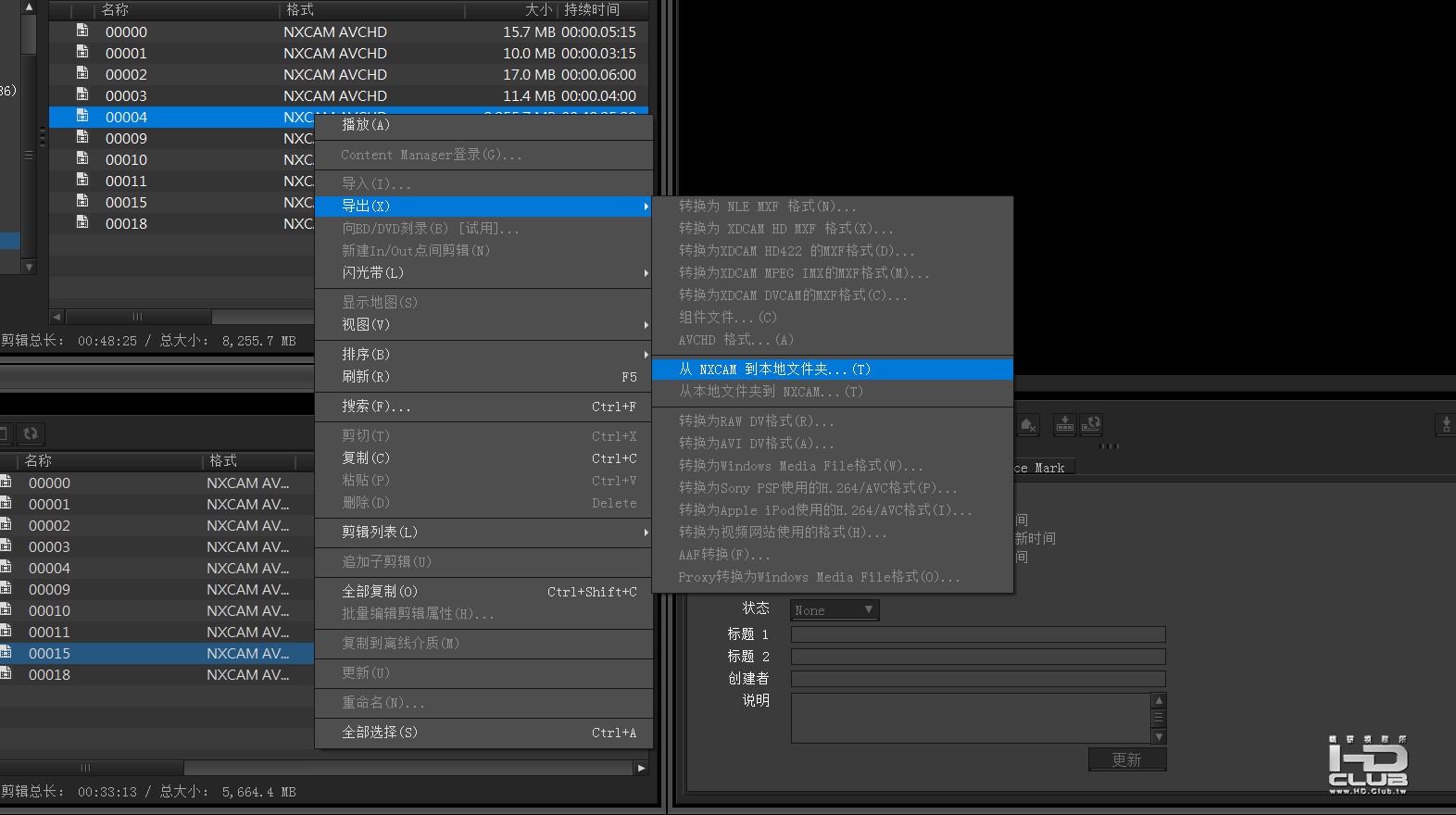Expand the 闪光带(L) submenu arrow
The image size is (1456, 815).
tap(646, 273)
